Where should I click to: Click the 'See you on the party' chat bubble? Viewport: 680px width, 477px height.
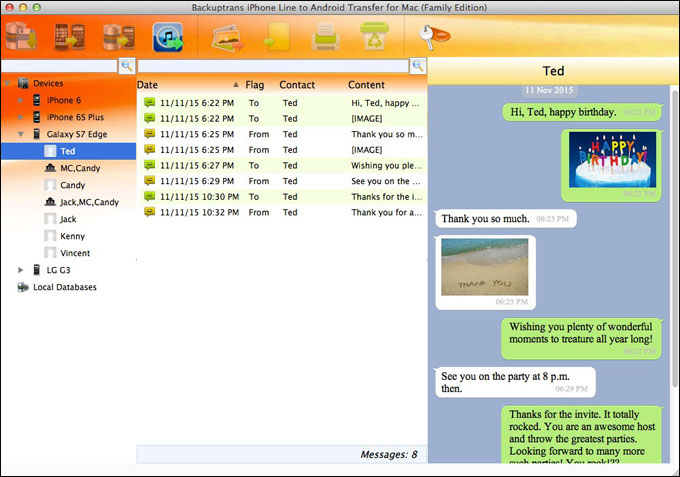tap(515, 382)
